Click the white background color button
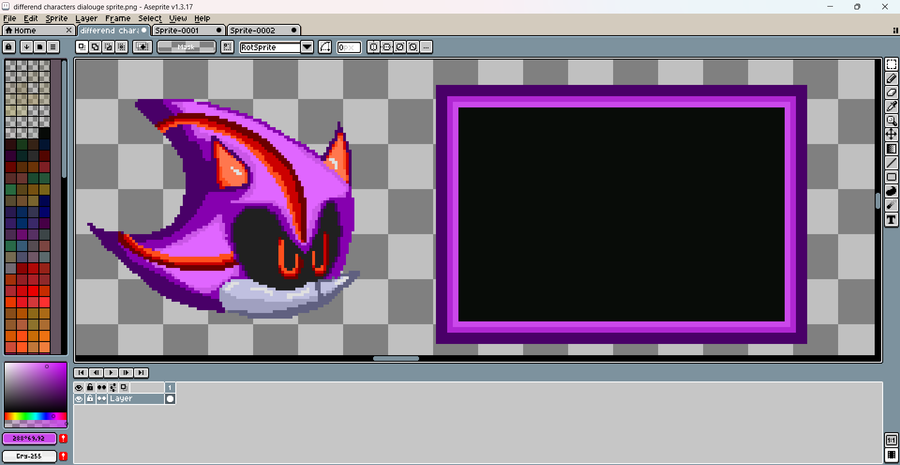900x465 pixels. (x=29, y=456)
